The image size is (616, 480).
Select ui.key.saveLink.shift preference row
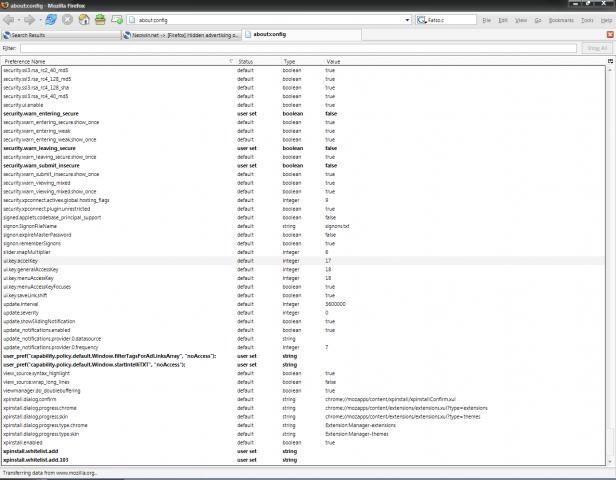click(x=303, y=295)
